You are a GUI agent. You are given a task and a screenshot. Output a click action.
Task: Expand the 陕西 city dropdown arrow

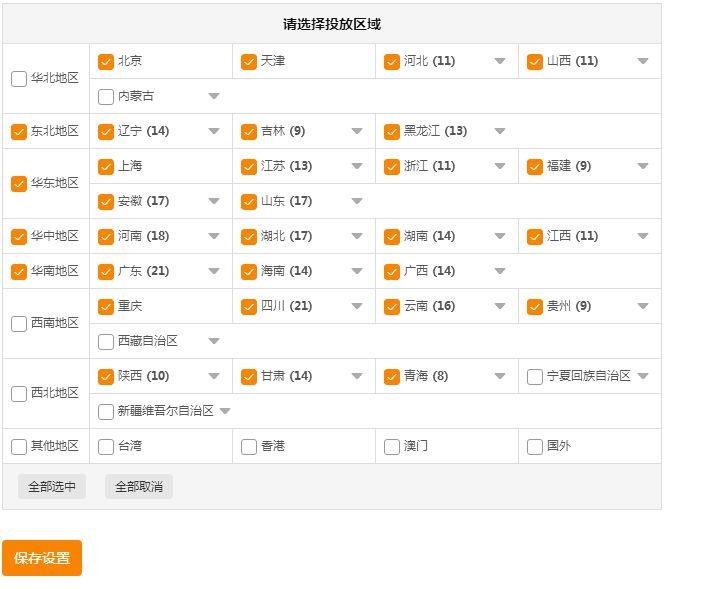coord(214,376)
